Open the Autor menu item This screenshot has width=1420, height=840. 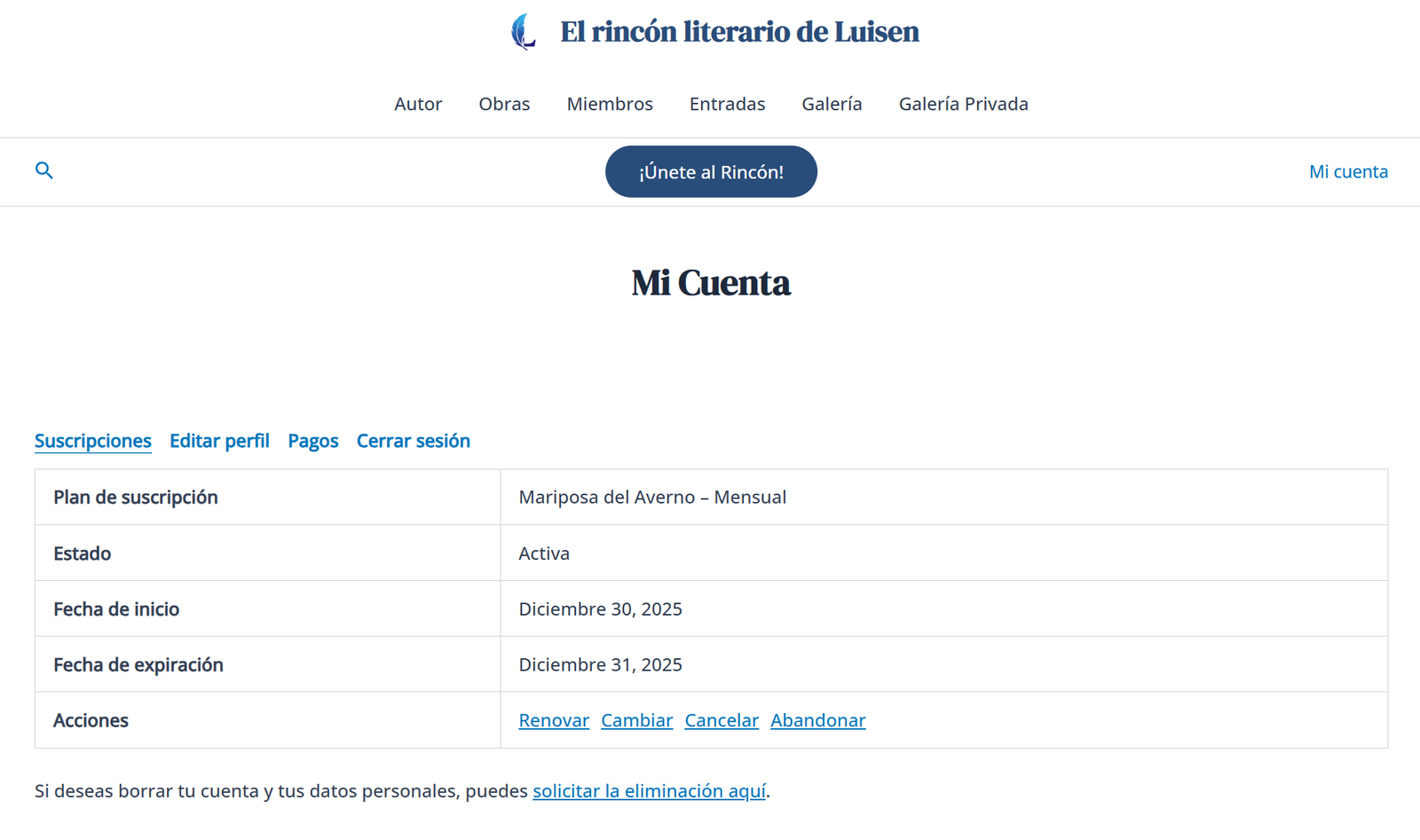(x=418, y=104)
